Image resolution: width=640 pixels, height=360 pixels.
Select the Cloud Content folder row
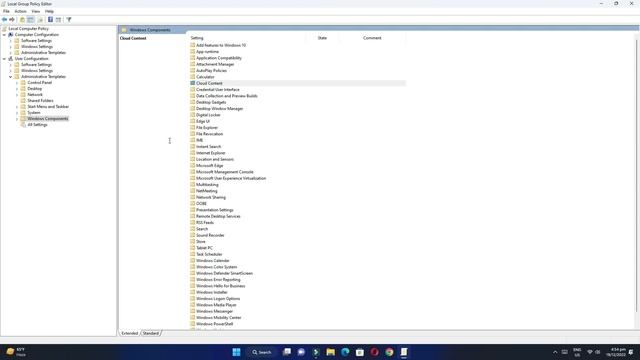point(297,83)
